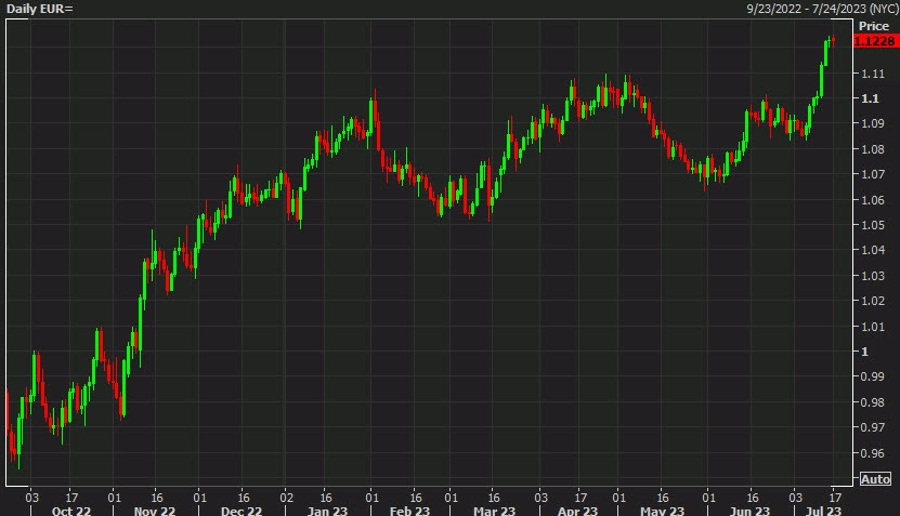Click the bold 1 price level label
Screen dimensions: 900x516
(x=864, y=352)
